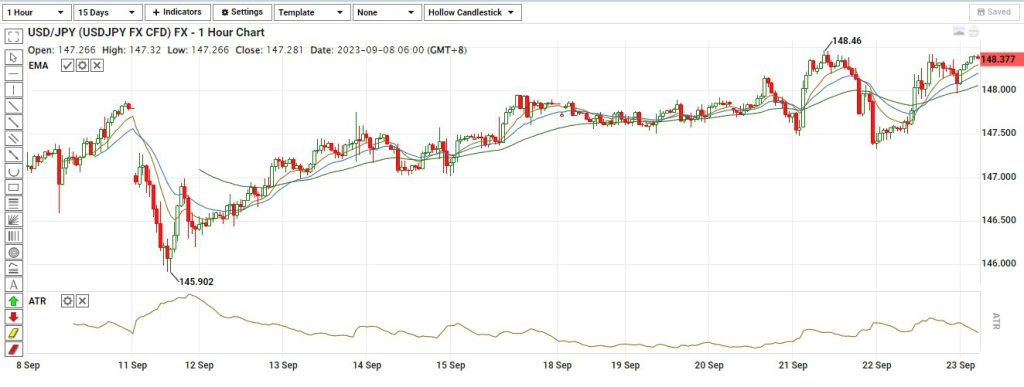Click the 11 Sep date axis label
1024x387 pixels.
point(133,365)
